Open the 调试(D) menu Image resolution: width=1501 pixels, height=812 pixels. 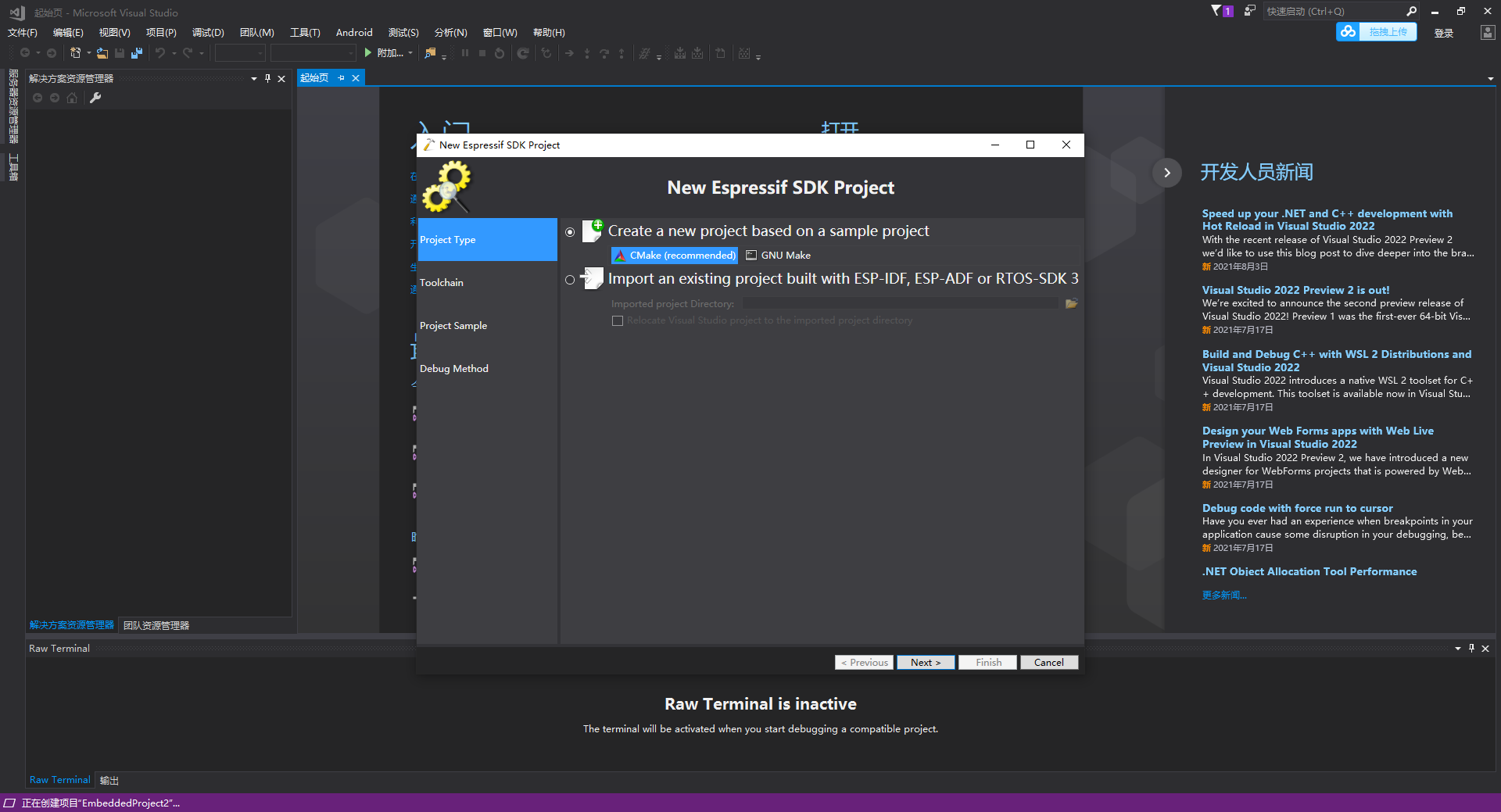click(208, 32)
